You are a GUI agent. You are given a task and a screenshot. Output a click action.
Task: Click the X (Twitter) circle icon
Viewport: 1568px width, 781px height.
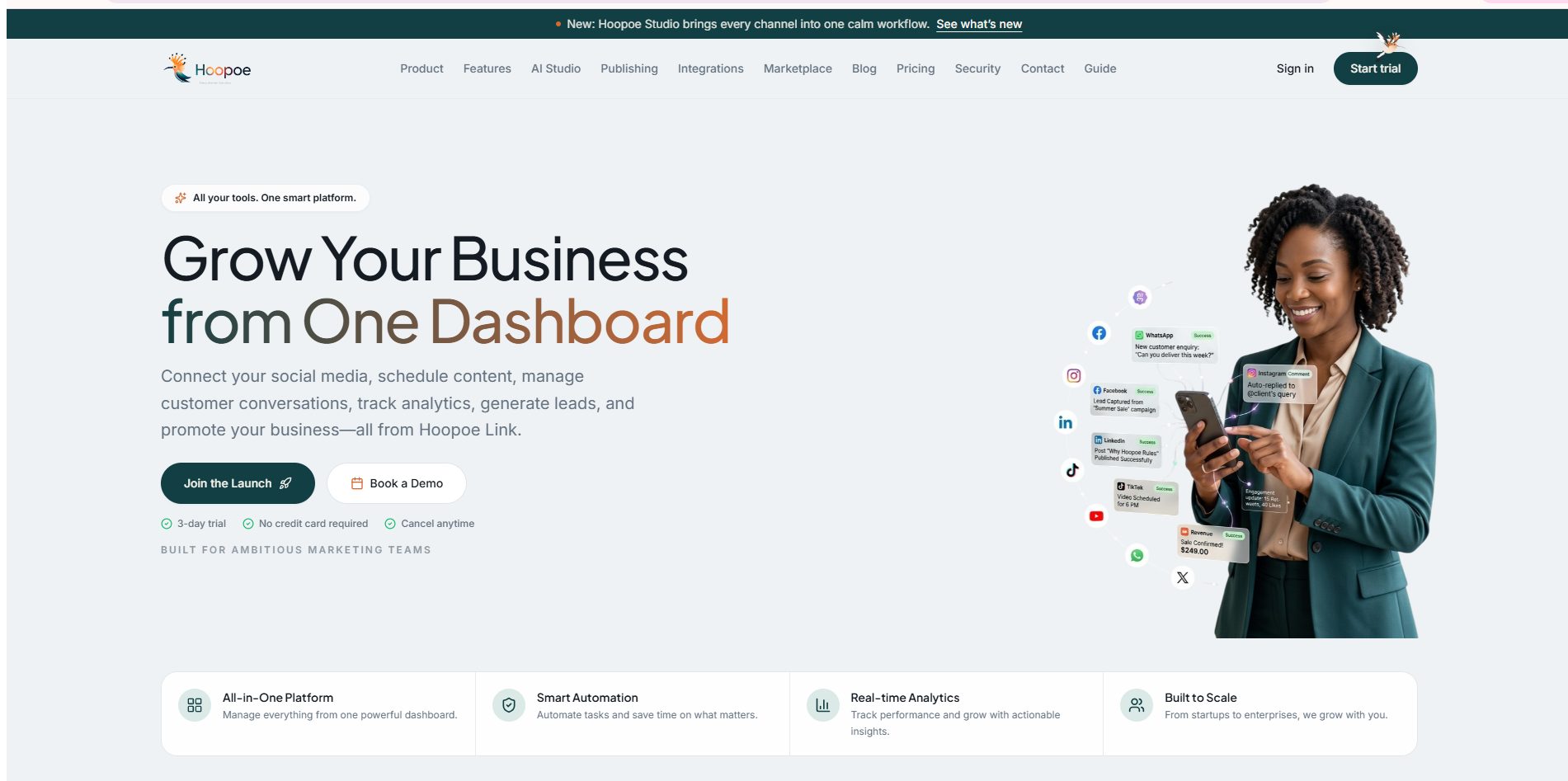(1182, 577)
